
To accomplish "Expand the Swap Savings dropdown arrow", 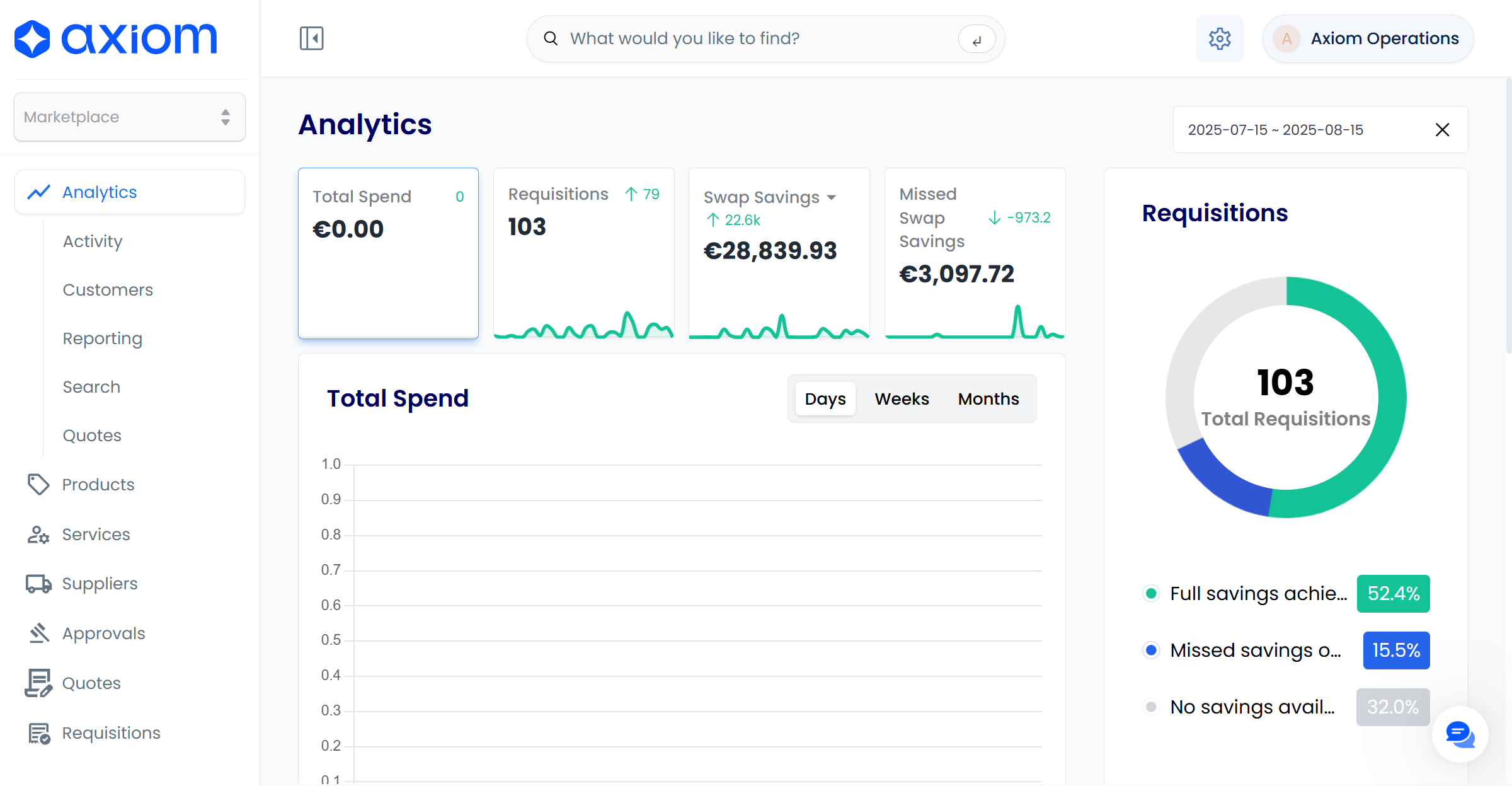I will pos(832,197).
